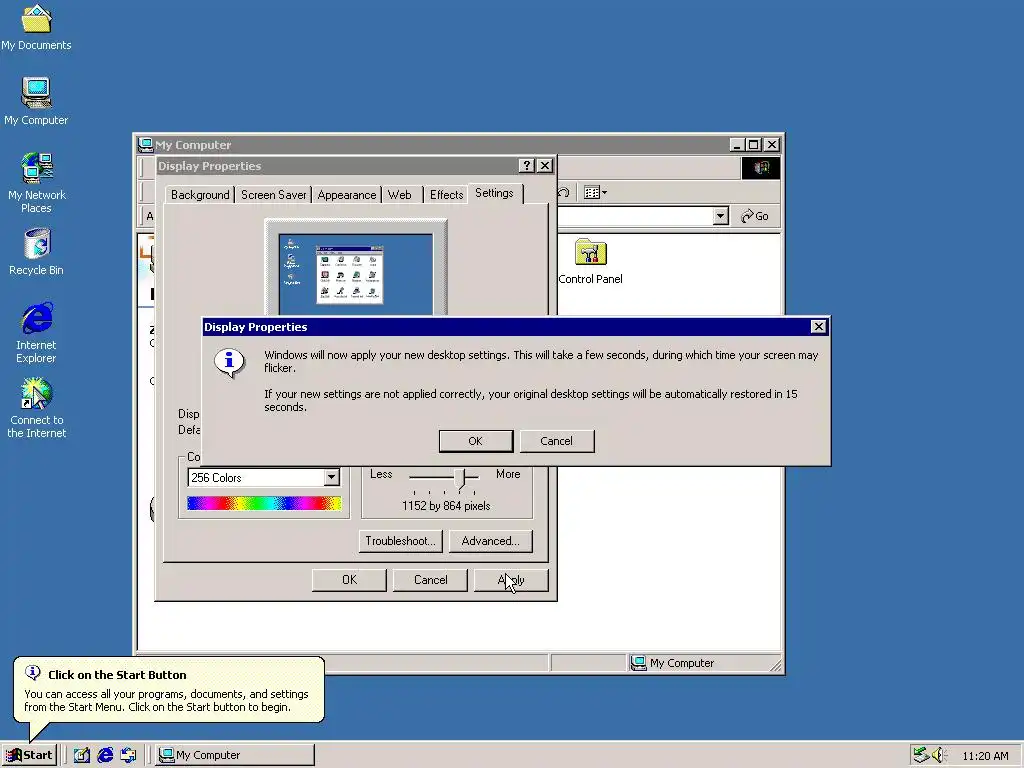Switch to the Web tab
This screenshot has width=1024, height=768.
pyautogui.click(x=400, y=195)
